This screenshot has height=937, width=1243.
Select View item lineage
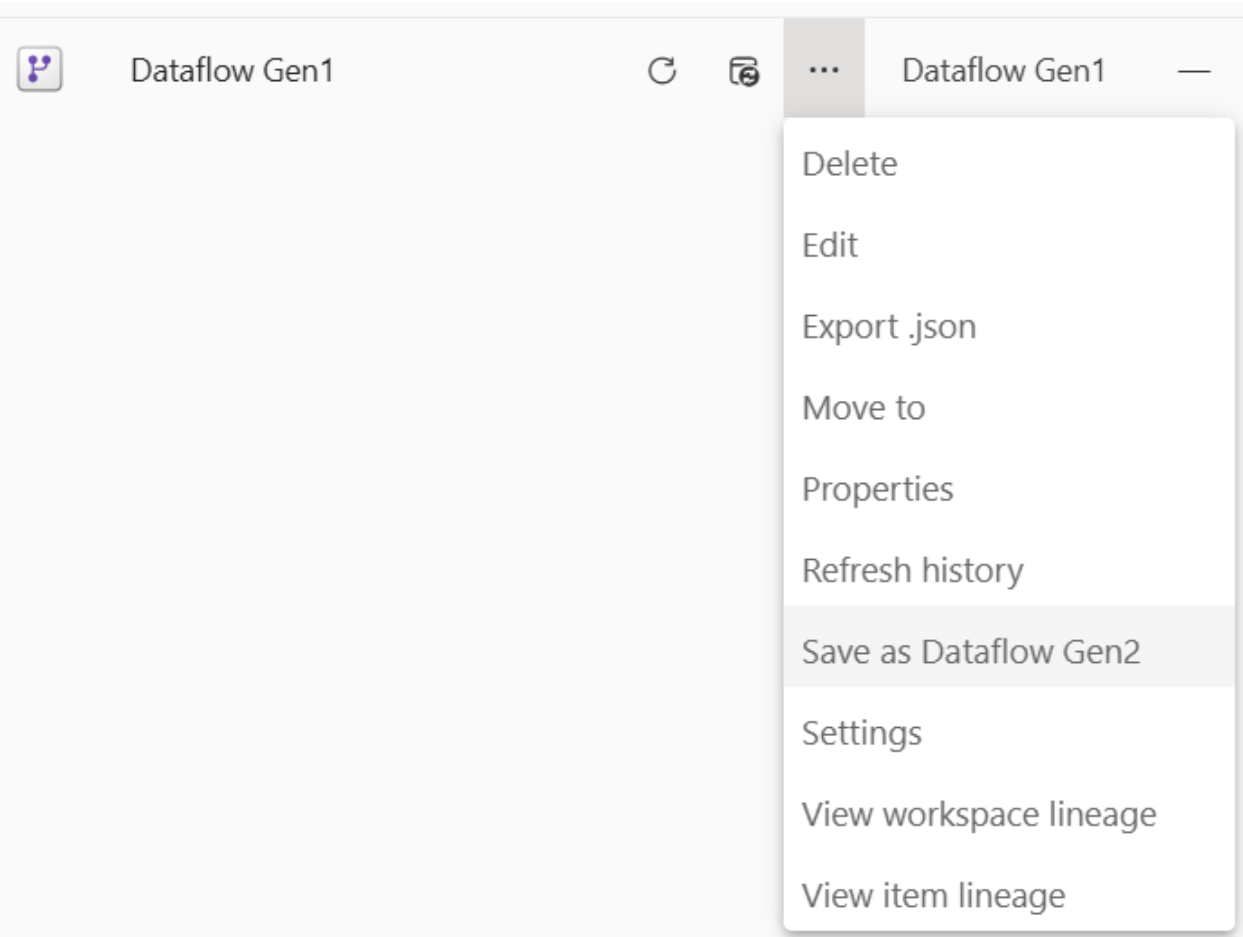point(1009,896)
